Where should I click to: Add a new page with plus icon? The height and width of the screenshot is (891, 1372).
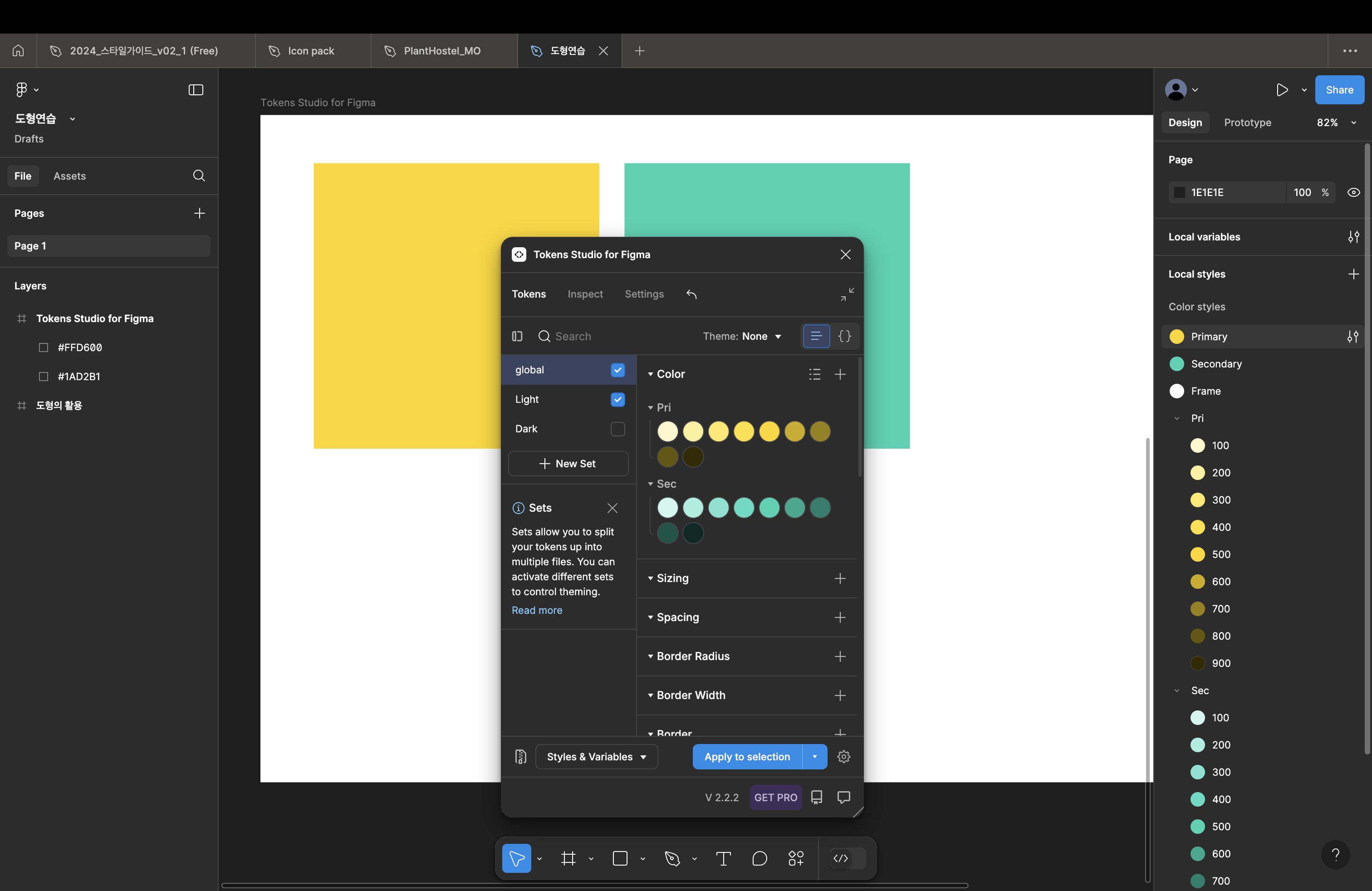(200, 213)
